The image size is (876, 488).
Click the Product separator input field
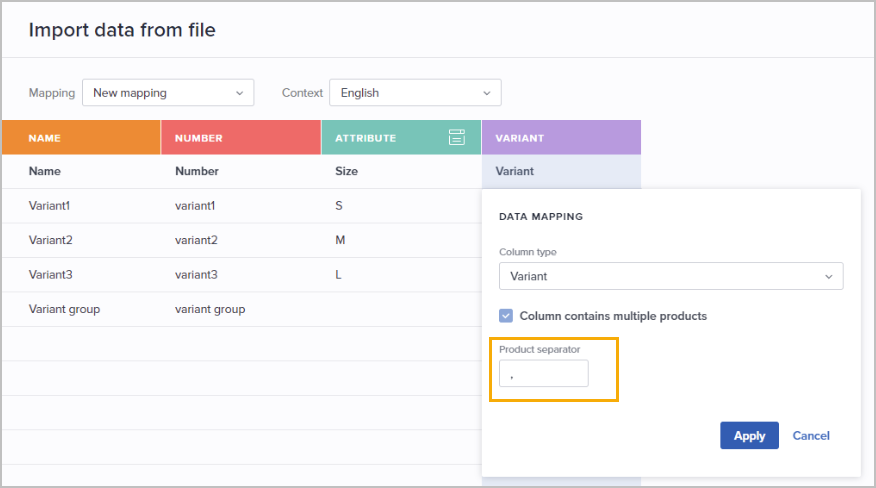click(x=544, y=373)
